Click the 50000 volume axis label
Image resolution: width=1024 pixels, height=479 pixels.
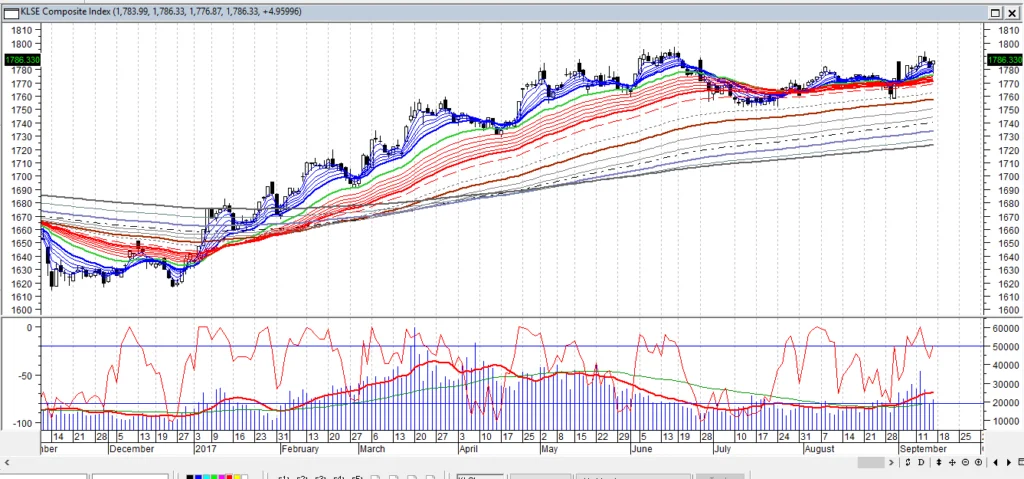(x=1008, y=346)
